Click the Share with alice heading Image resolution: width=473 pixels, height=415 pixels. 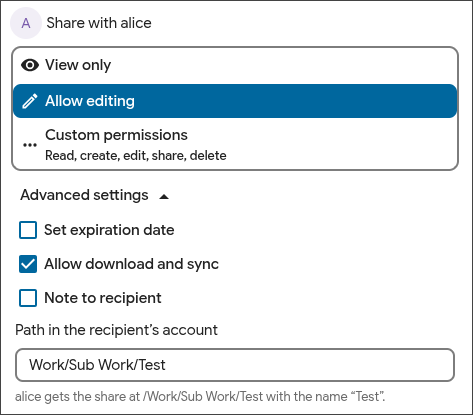(99, 23)
